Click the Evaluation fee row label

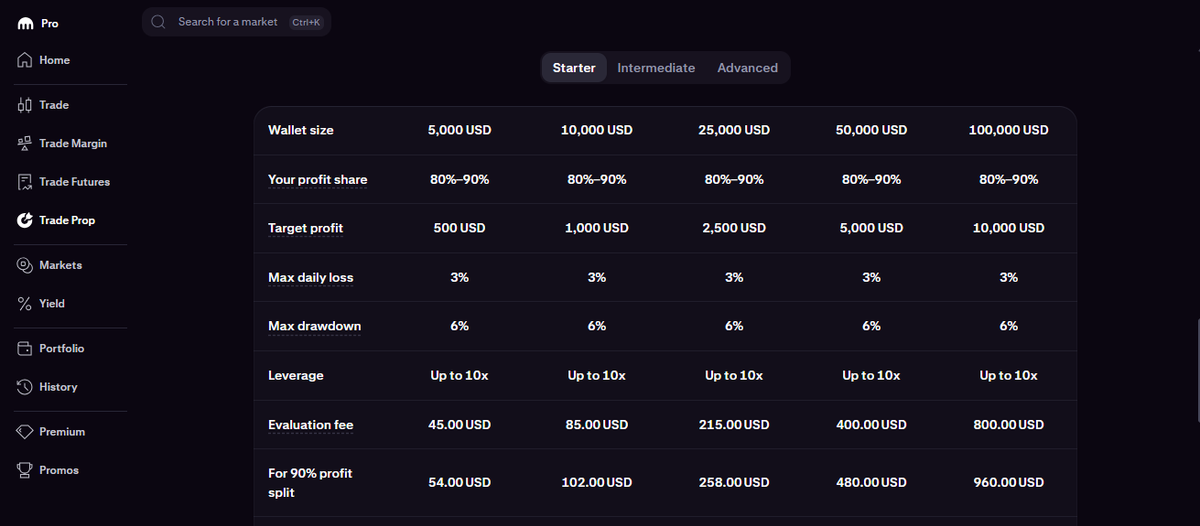311,425
